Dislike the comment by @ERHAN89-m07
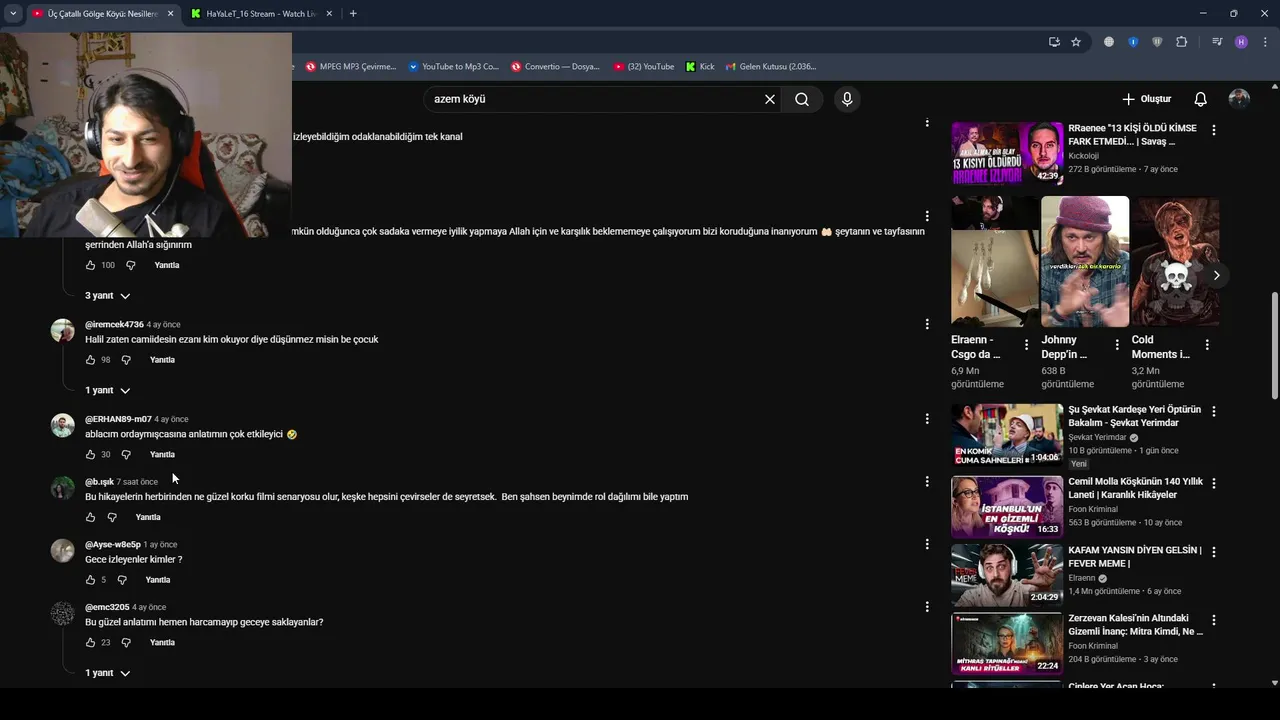 [126, 455]
